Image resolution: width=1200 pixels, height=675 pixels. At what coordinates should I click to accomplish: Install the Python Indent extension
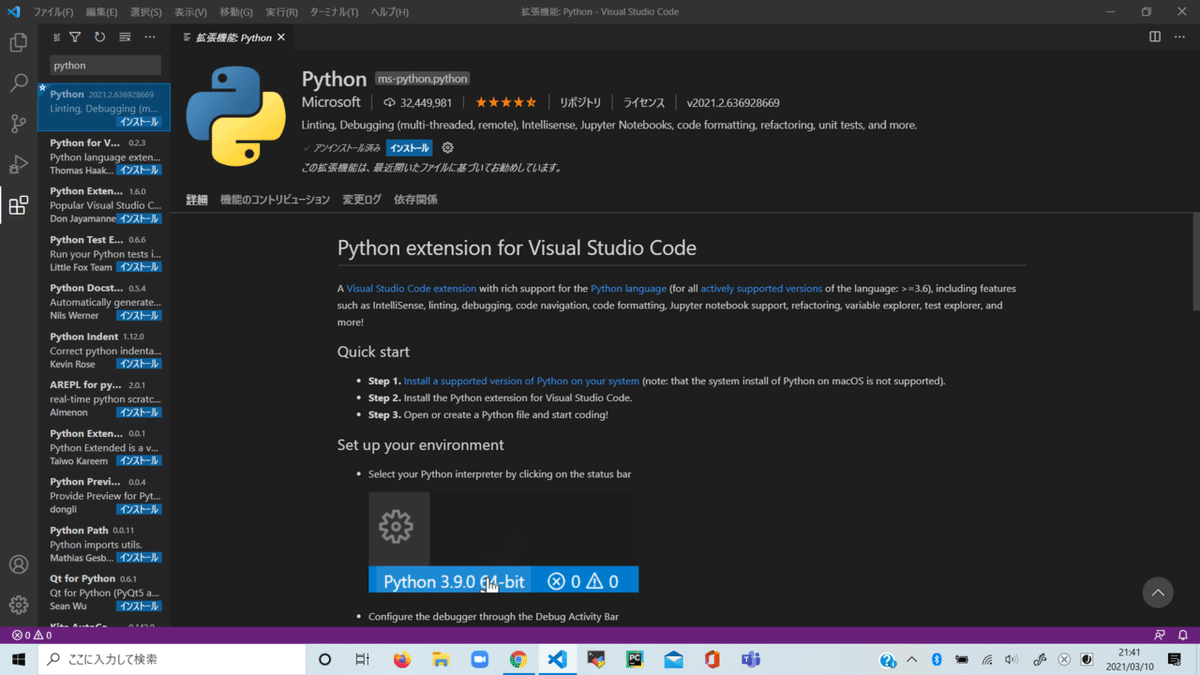(x=138, y=364)
